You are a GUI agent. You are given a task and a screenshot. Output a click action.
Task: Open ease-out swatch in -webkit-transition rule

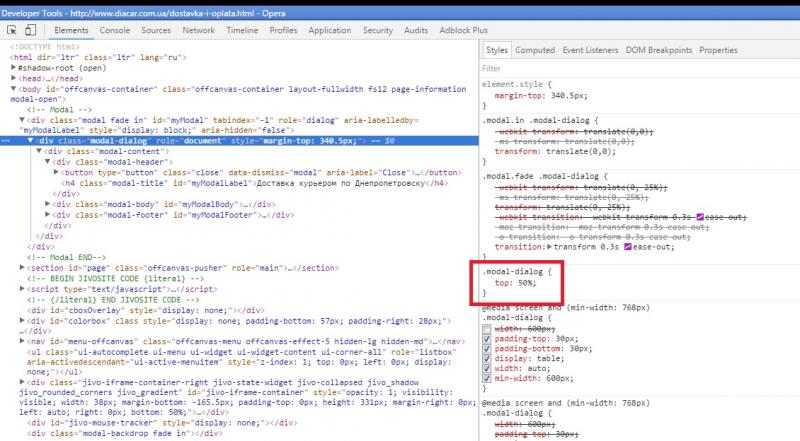(700, 217)
